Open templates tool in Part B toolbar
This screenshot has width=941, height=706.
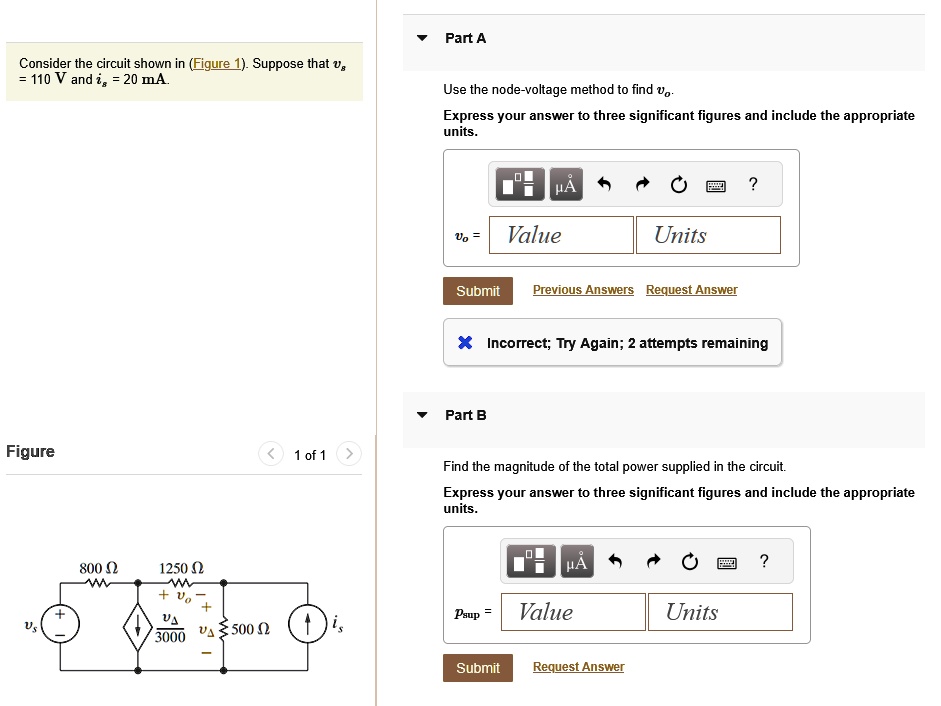(x=531, y=561)
